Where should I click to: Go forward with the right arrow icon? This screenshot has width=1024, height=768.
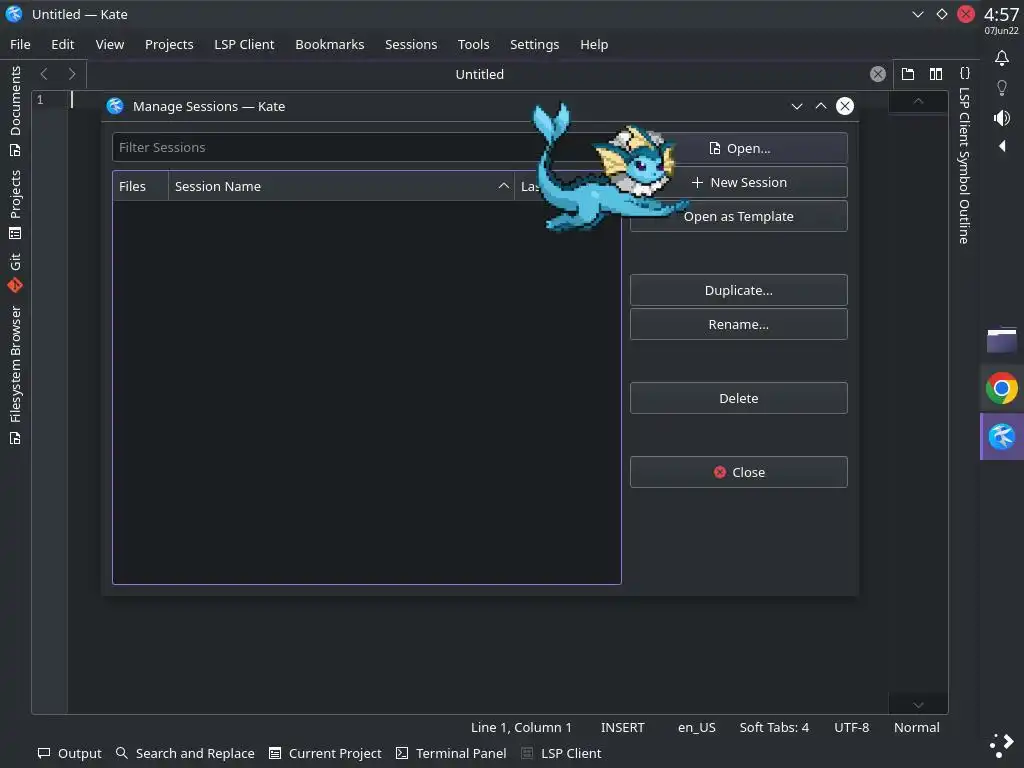72,74
